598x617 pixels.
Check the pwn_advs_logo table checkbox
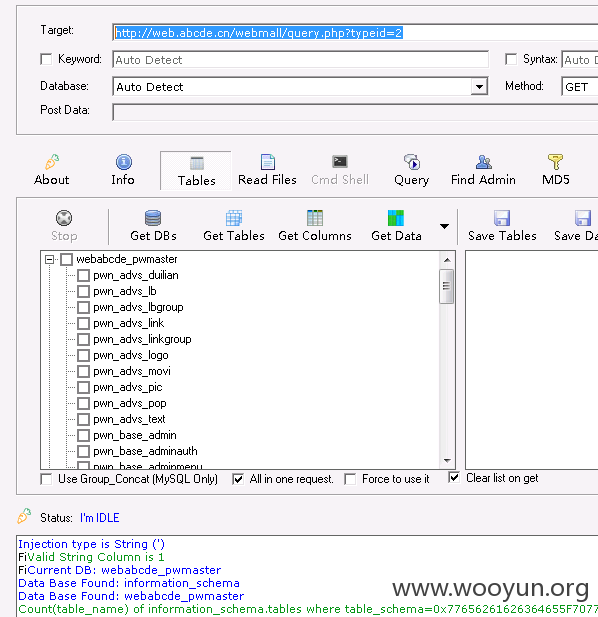(83, 355)
